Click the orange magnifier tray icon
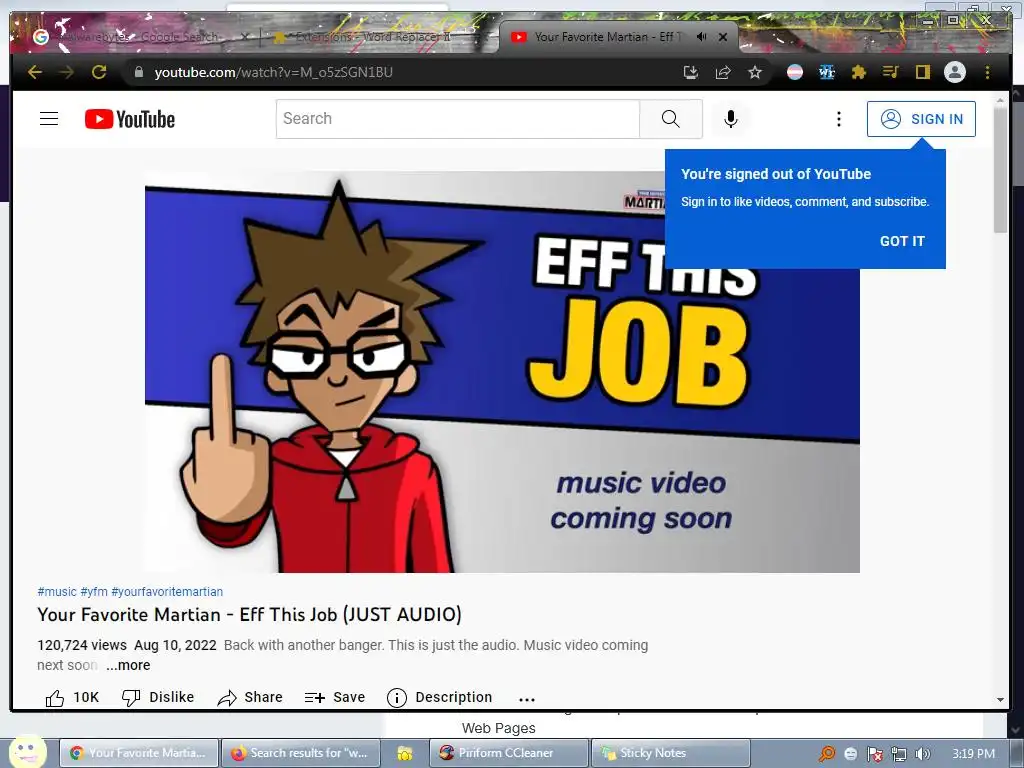1024x768 pixels. tap(827, 754)
